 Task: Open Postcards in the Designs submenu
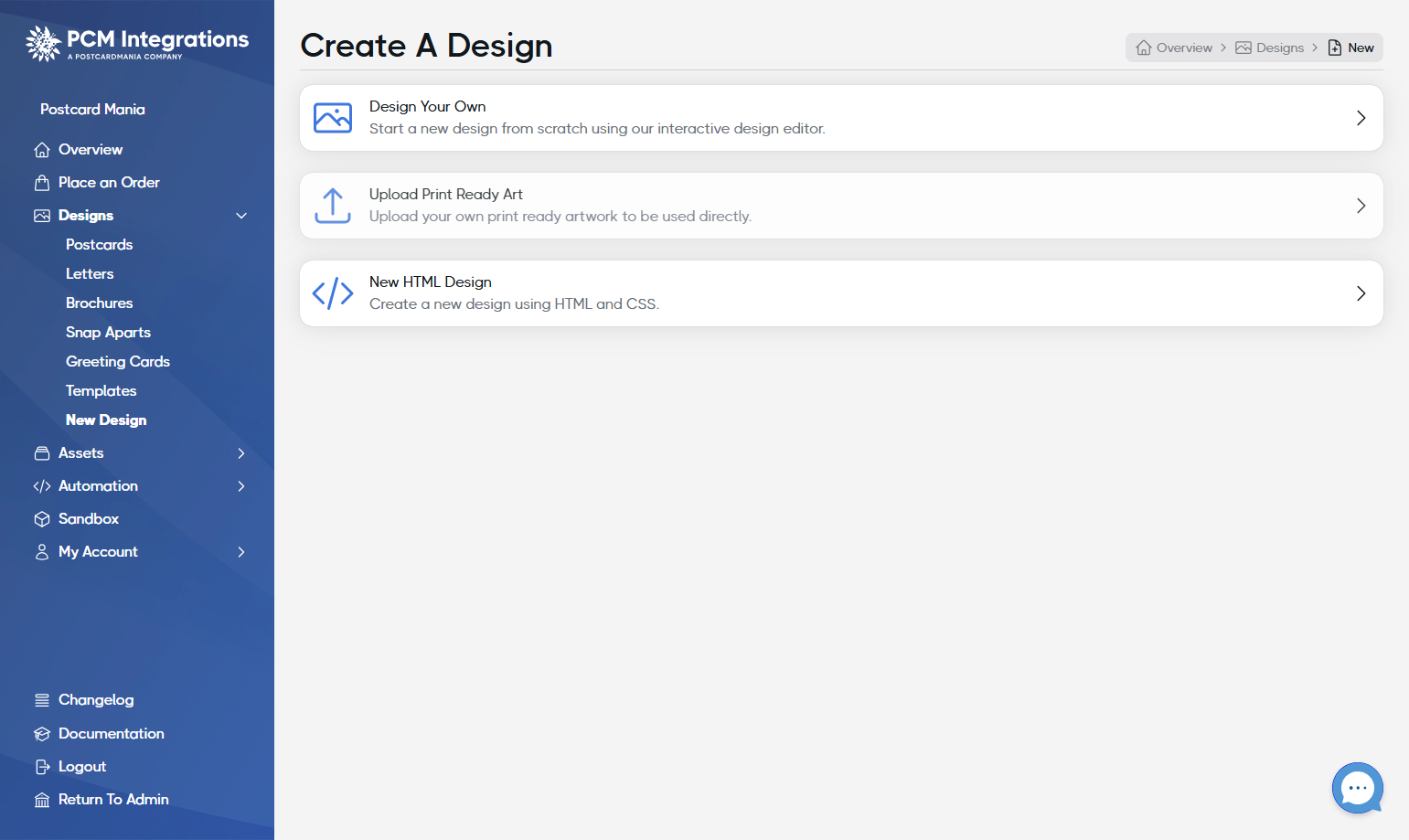tap(99, 245)
